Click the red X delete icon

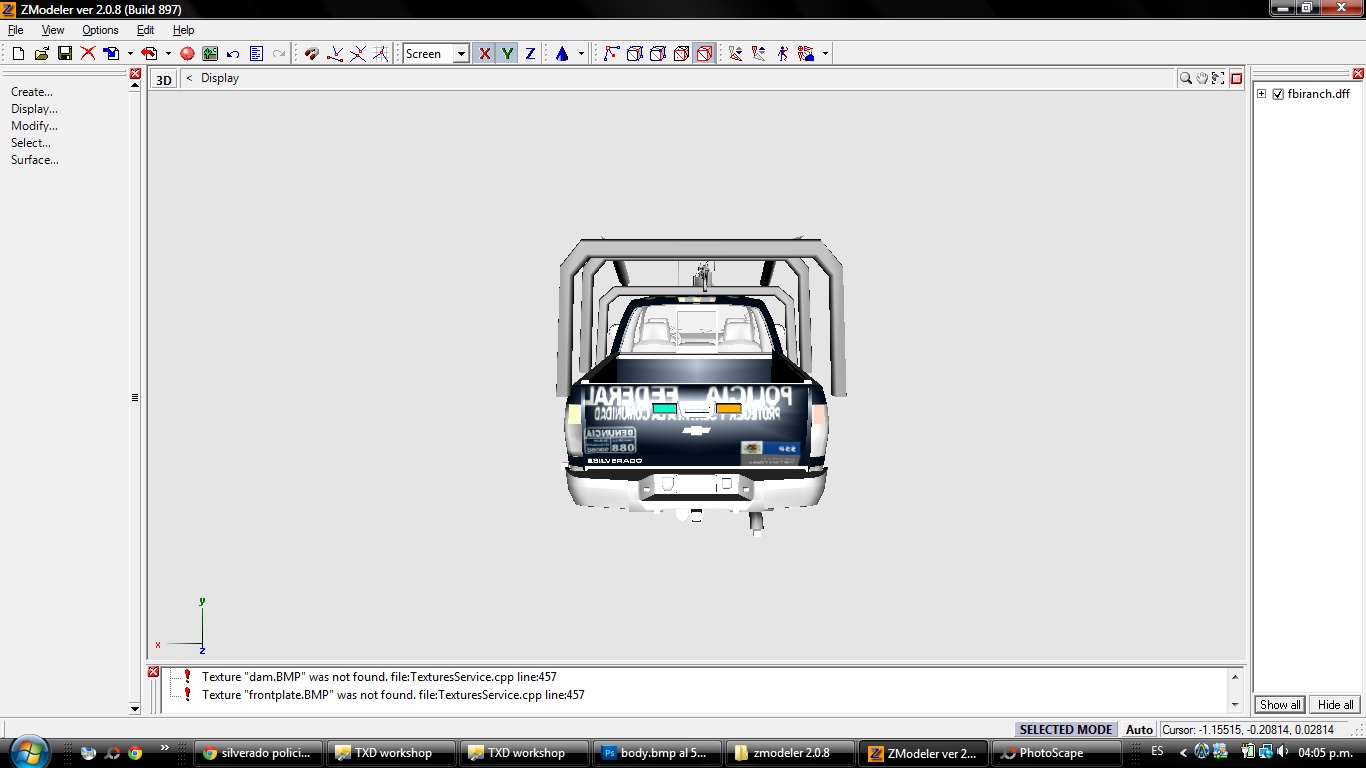(x=88, y=54)
